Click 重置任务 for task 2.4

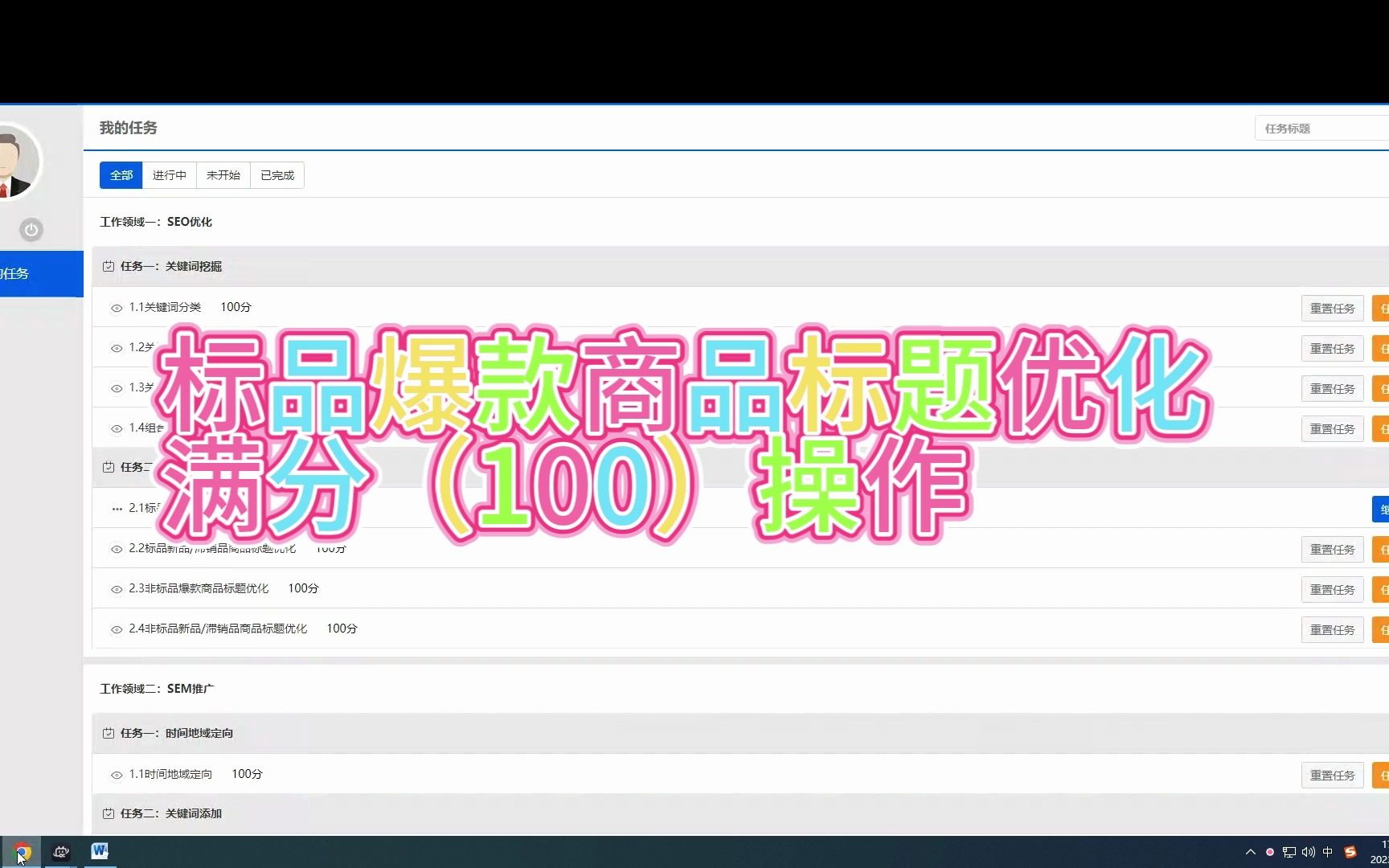click(1332, 629)
